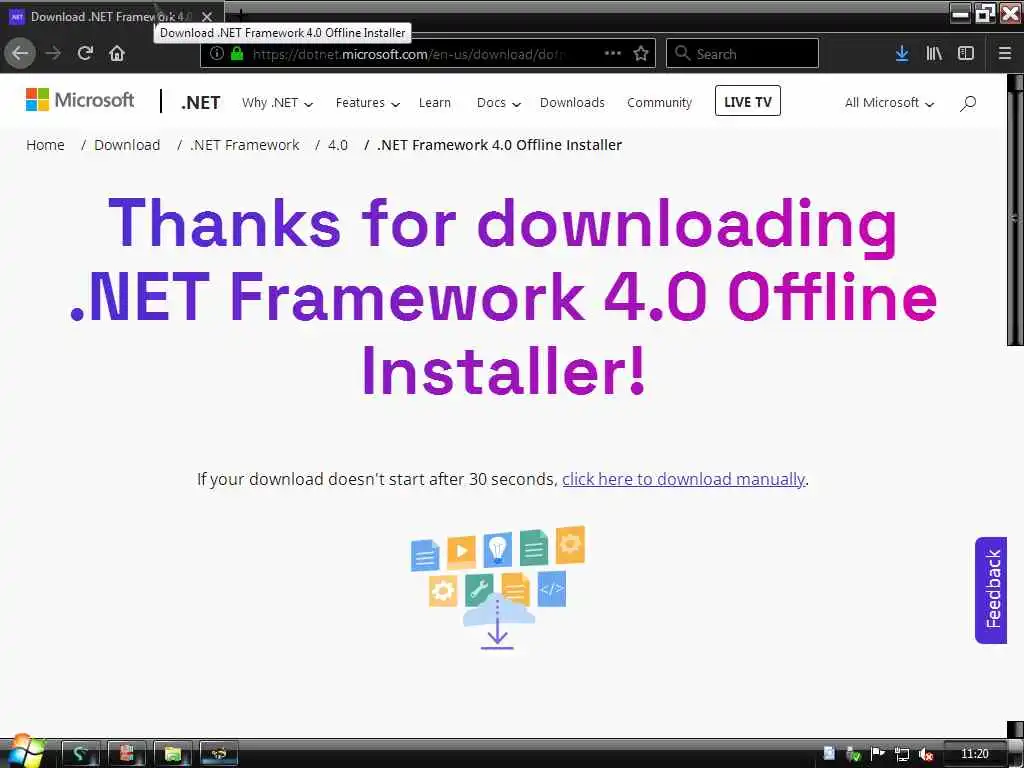Open the Action Center flag tray icon
The height and width of the screenshot is (768, 1024).
click(878, 754)
